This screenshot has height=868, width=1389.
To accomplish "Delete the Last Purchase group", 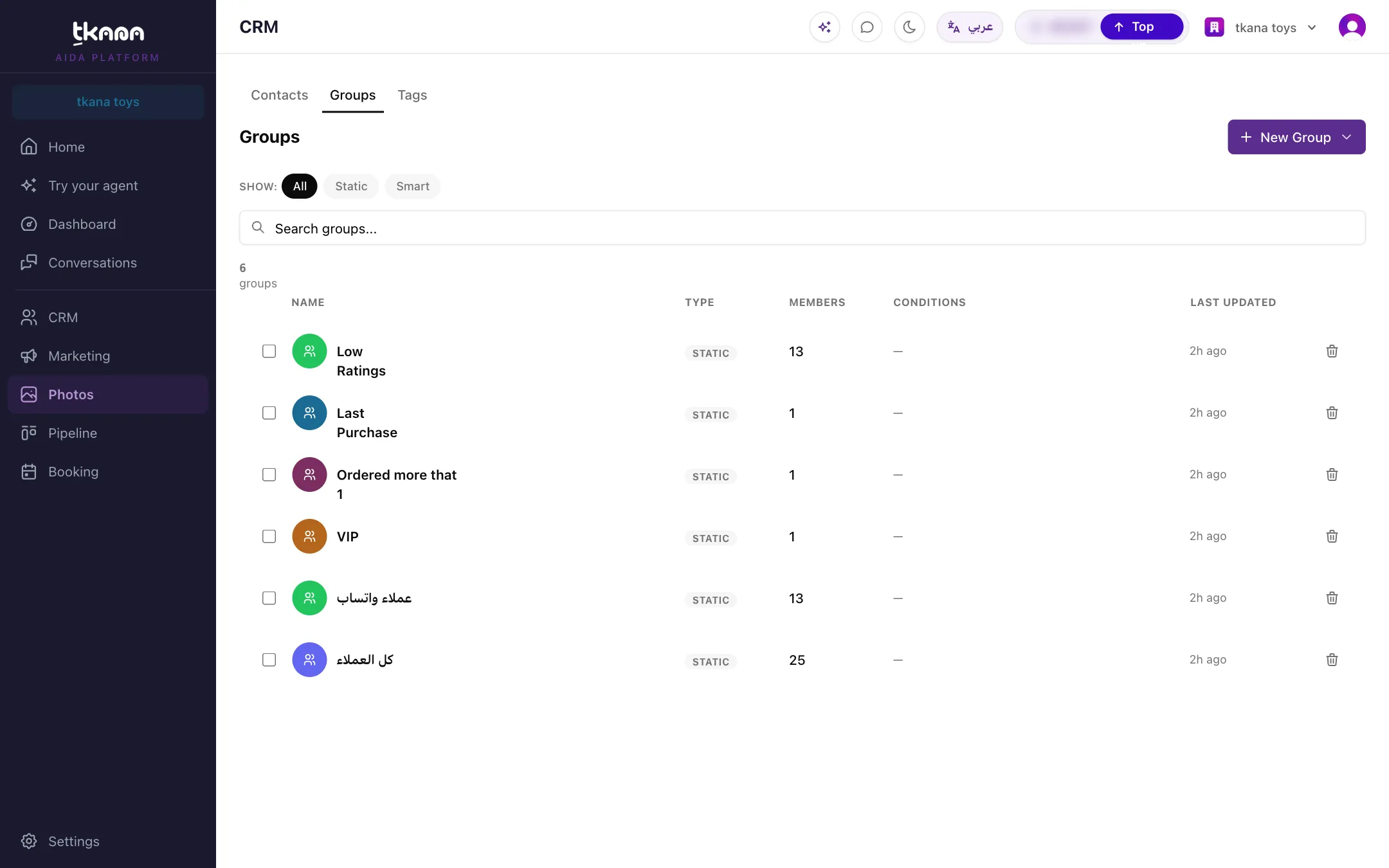I will pyautogui.click(x=1332, y=413).
